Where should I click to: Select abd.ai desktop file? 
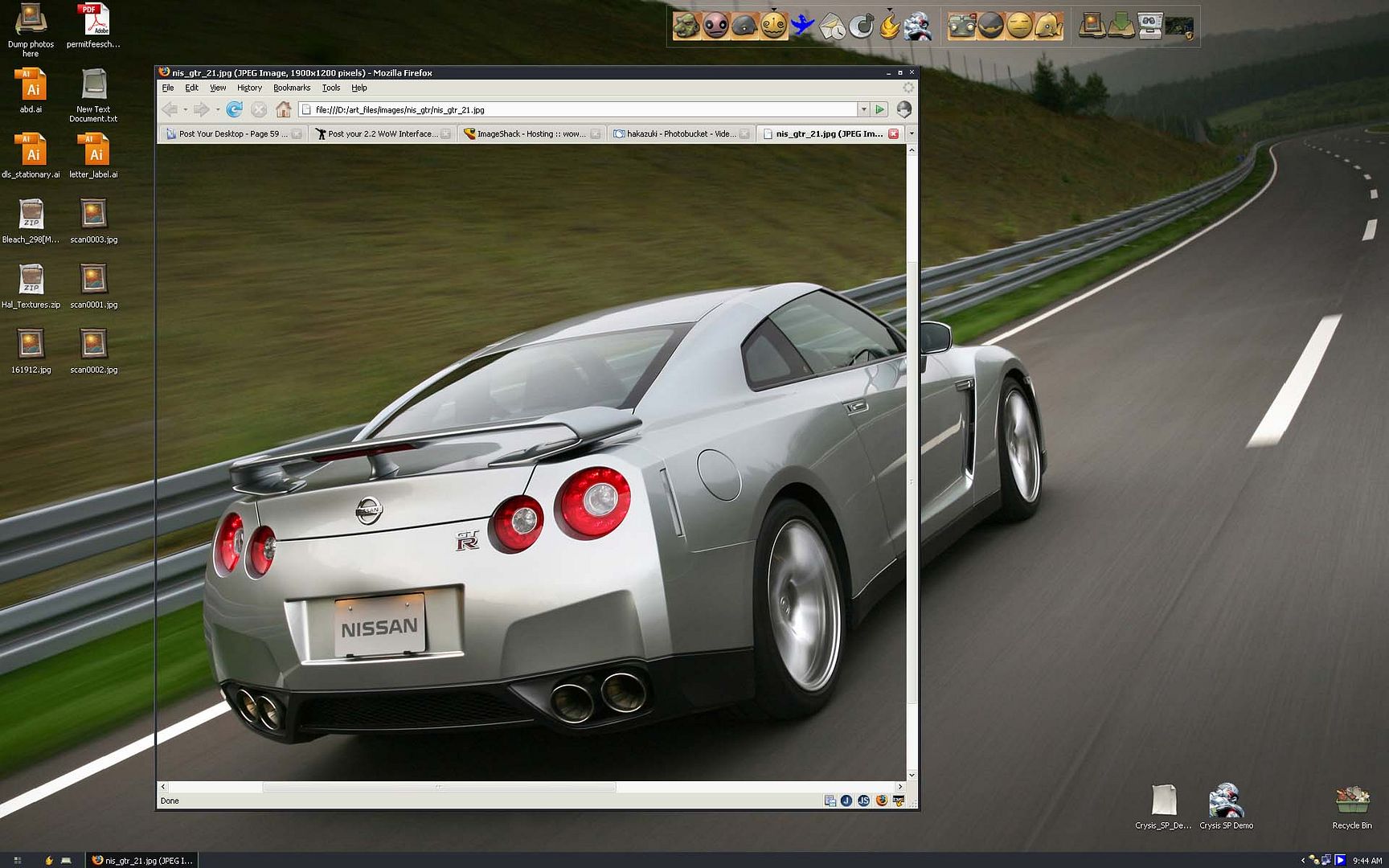click(31, 90)
